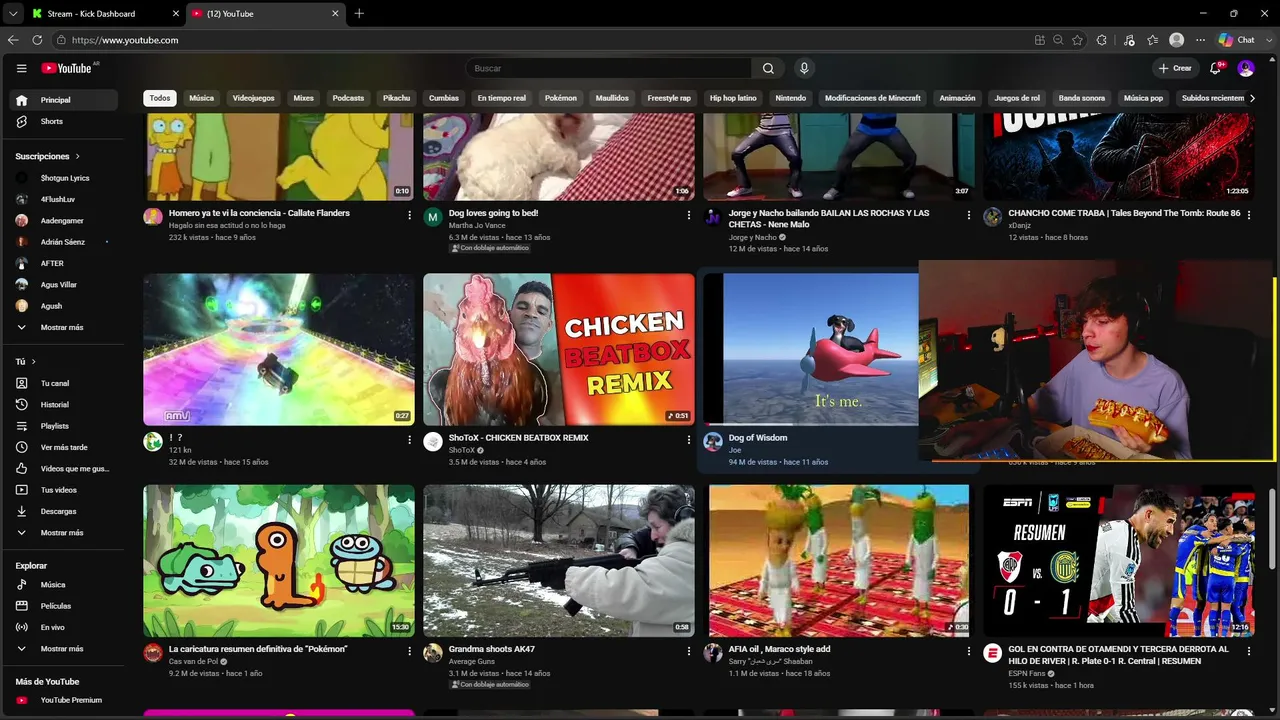Click the YouTube search input field
Image resolution: width=1280 pixels, height=720 pixels.
(x=608, y=68)
